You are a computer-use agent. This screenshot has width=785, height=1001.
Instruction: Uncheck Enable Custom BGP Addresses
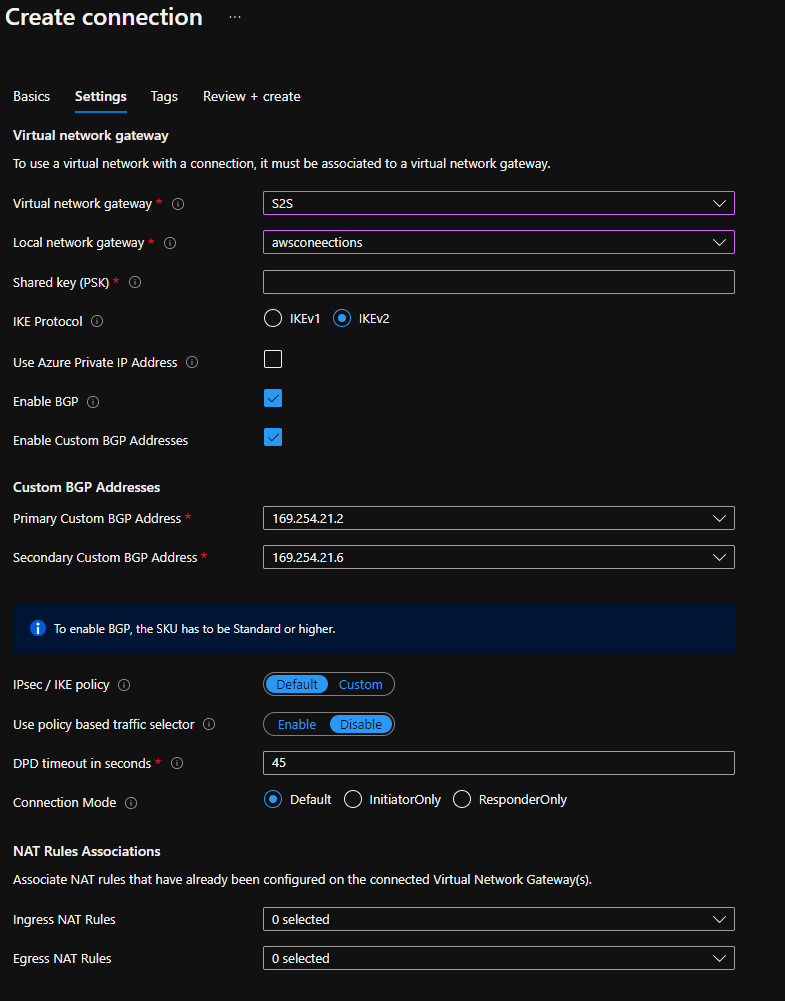click(272, 437)
